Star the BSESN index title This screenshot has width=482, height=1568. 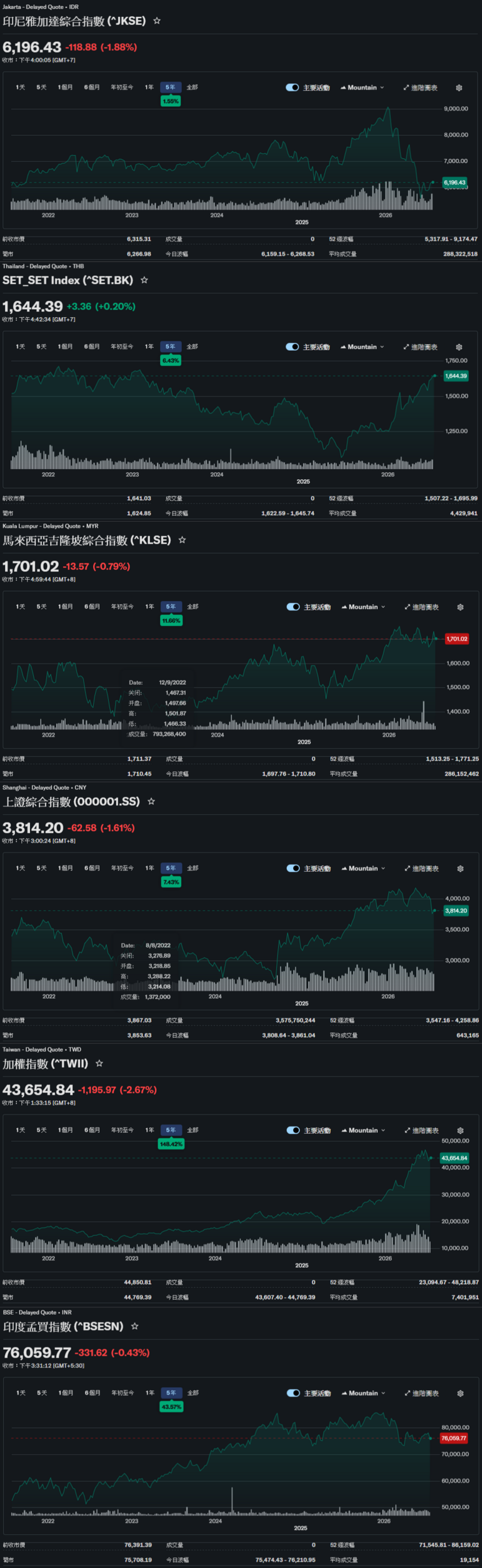pyautogui.click(x=134, y=1327)
